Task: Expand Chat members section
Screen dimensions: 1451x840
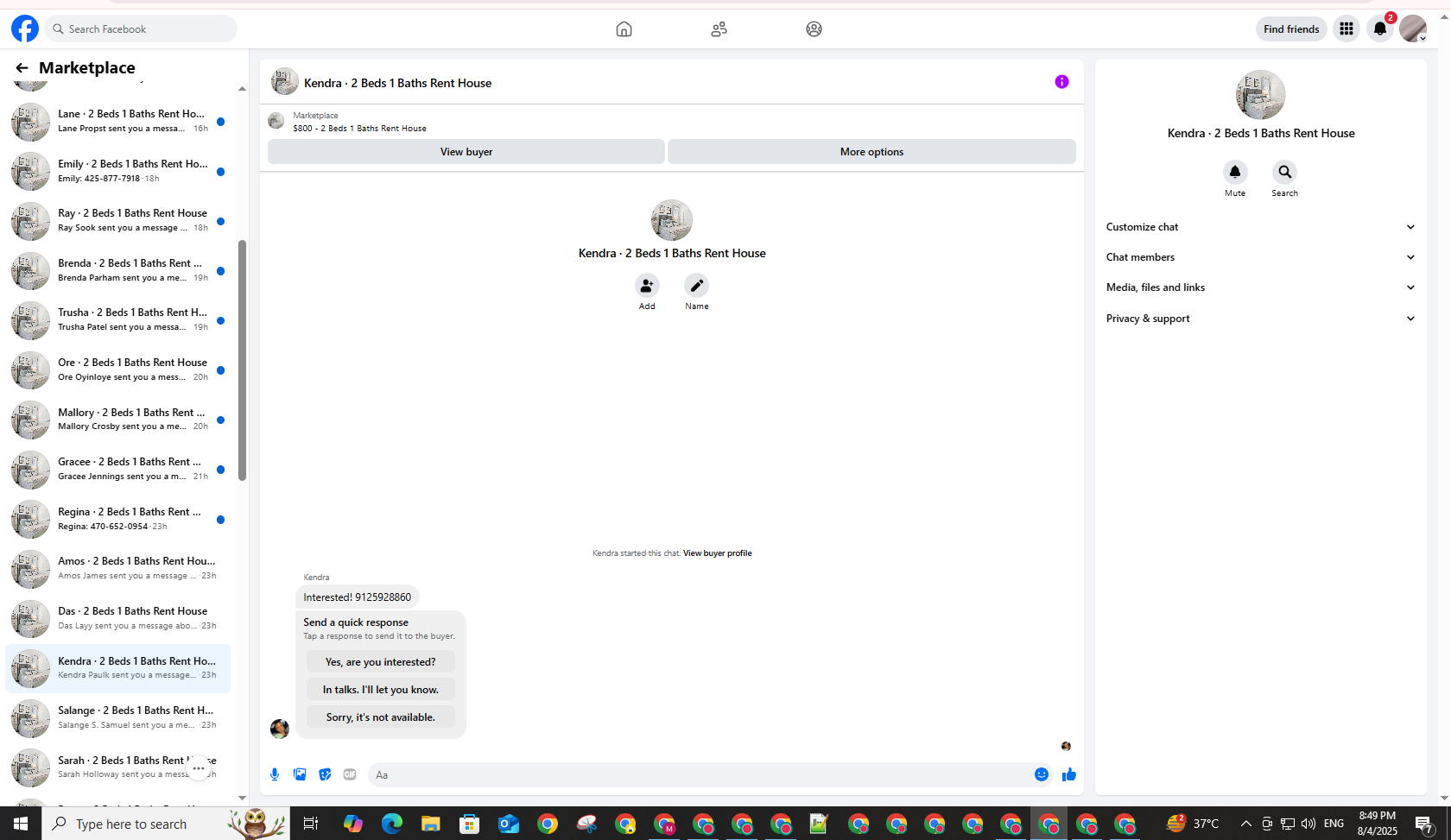Action: pyautogui.click(x=1261, y=257)
